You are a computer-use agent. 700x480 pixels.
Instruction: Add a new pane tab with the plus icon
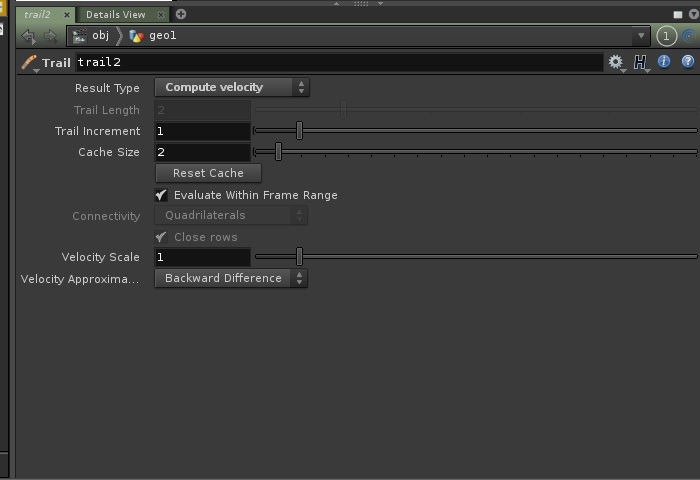tap(181, 14)
